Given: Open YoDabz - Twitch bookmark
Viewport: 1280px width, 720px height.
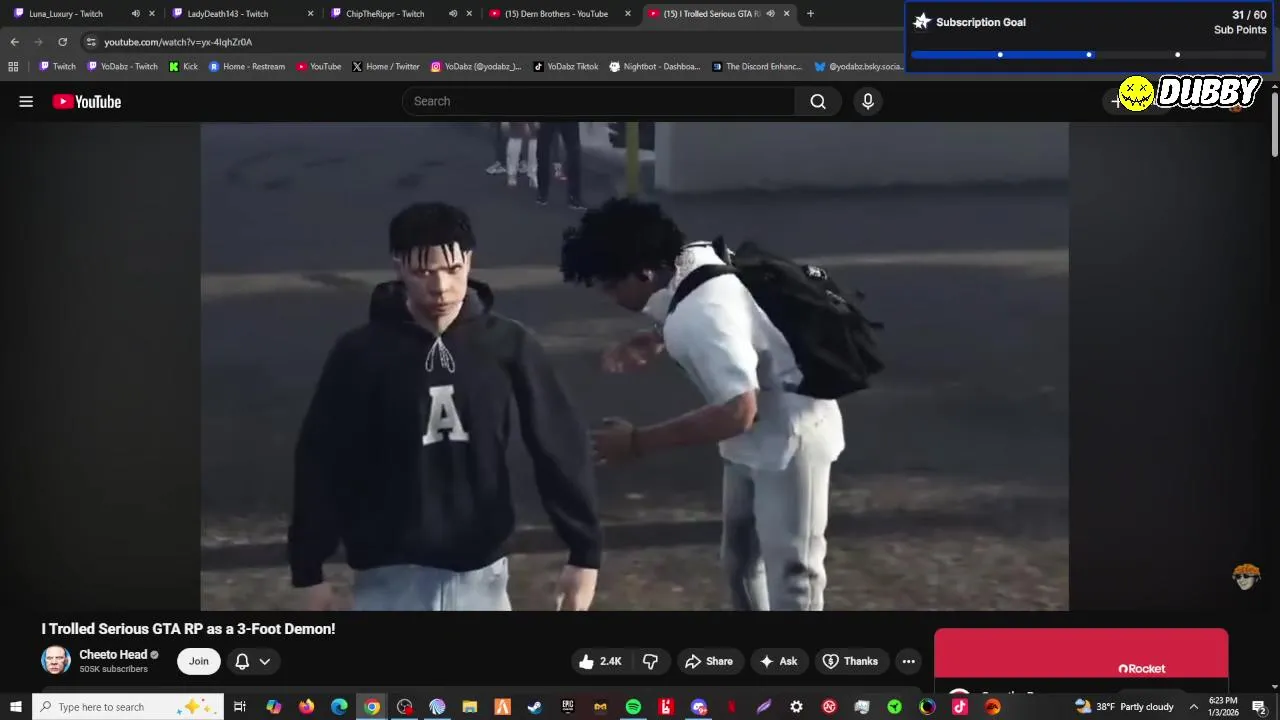Looking at the screenshot, I should pos(123,67).
